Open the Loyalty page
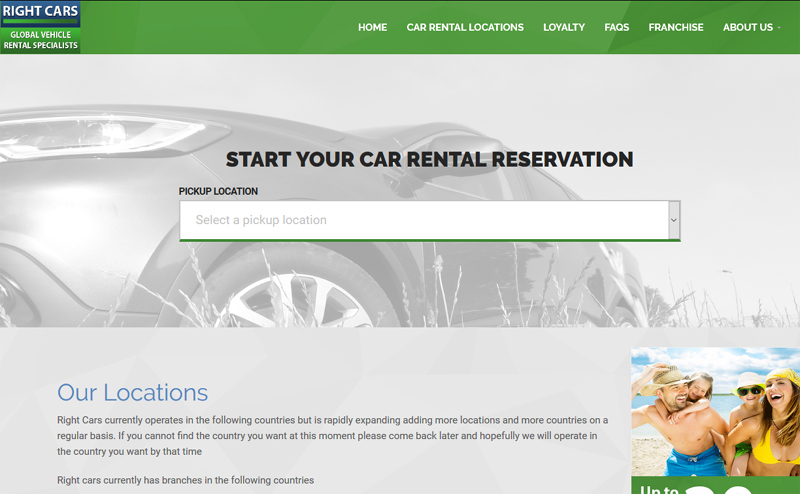This screenshot has width=800, height=494. (x=564, y=27)
